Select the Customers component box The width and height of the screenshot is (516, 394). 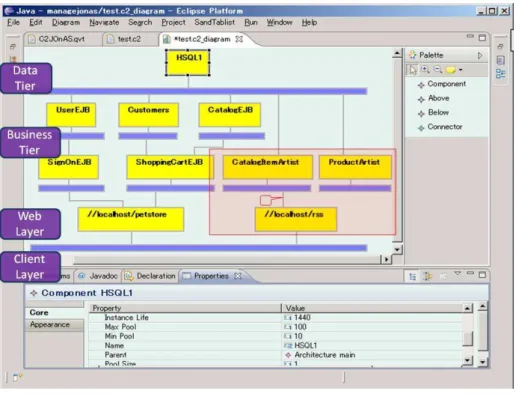tap(149, 115)
